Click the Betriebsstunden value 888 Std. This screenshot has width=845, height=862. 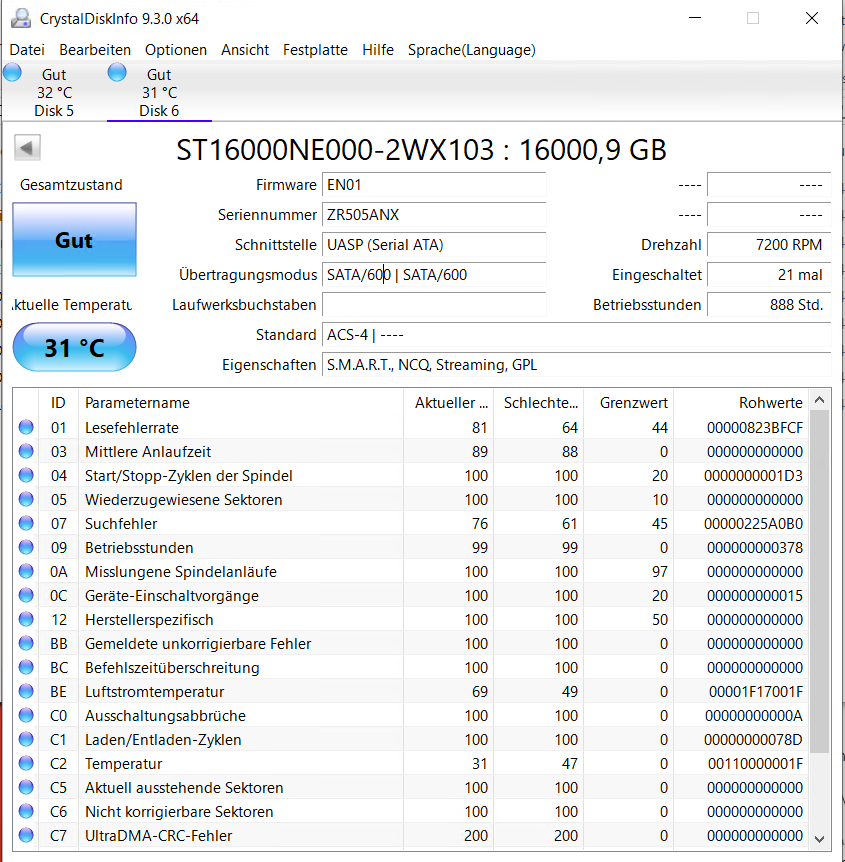tap(769, 305)
